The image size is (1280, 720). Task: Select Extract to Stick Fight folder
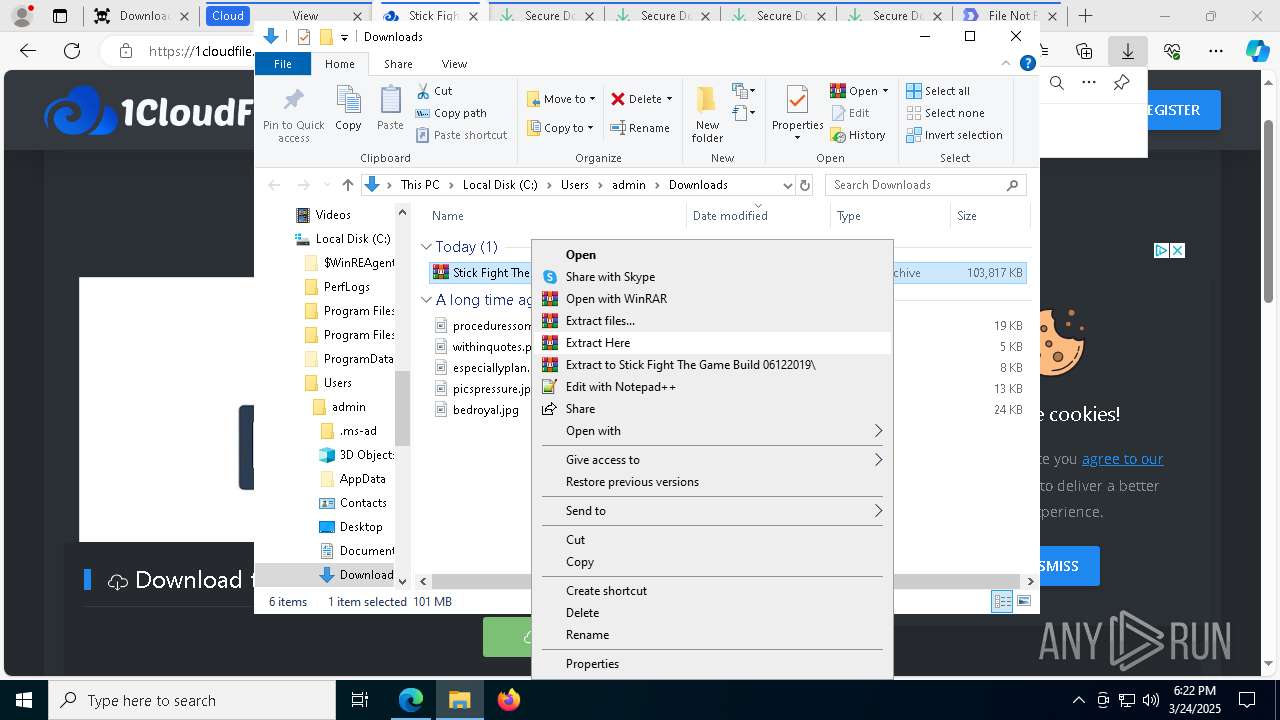click(712, 365)
